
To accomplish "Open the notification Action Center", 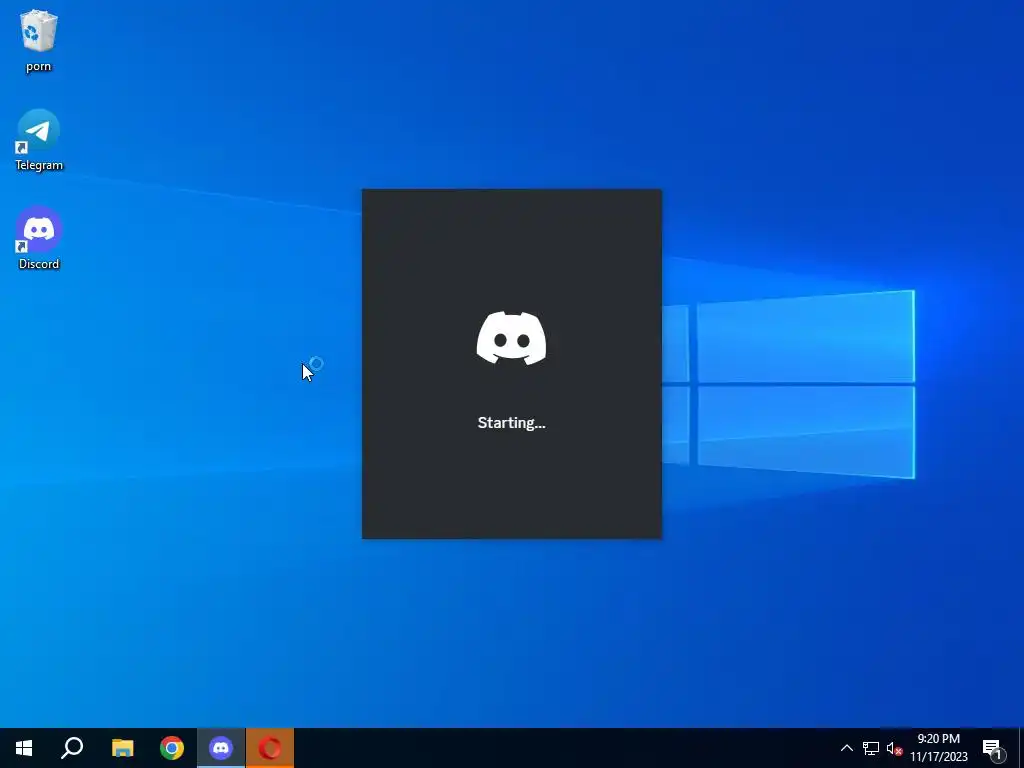I will coord(993,748).
